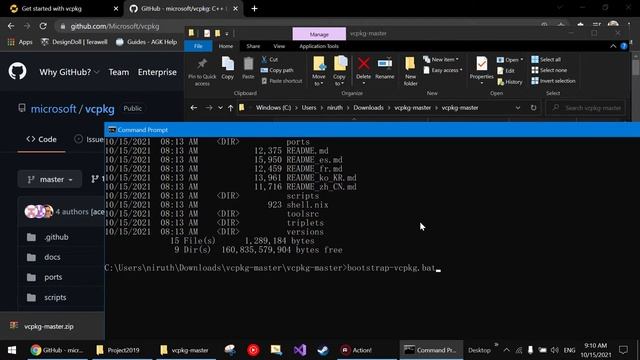
Task: Click Copy path in the ribbon
Action: pyautogui.click(x=277, y=70)
